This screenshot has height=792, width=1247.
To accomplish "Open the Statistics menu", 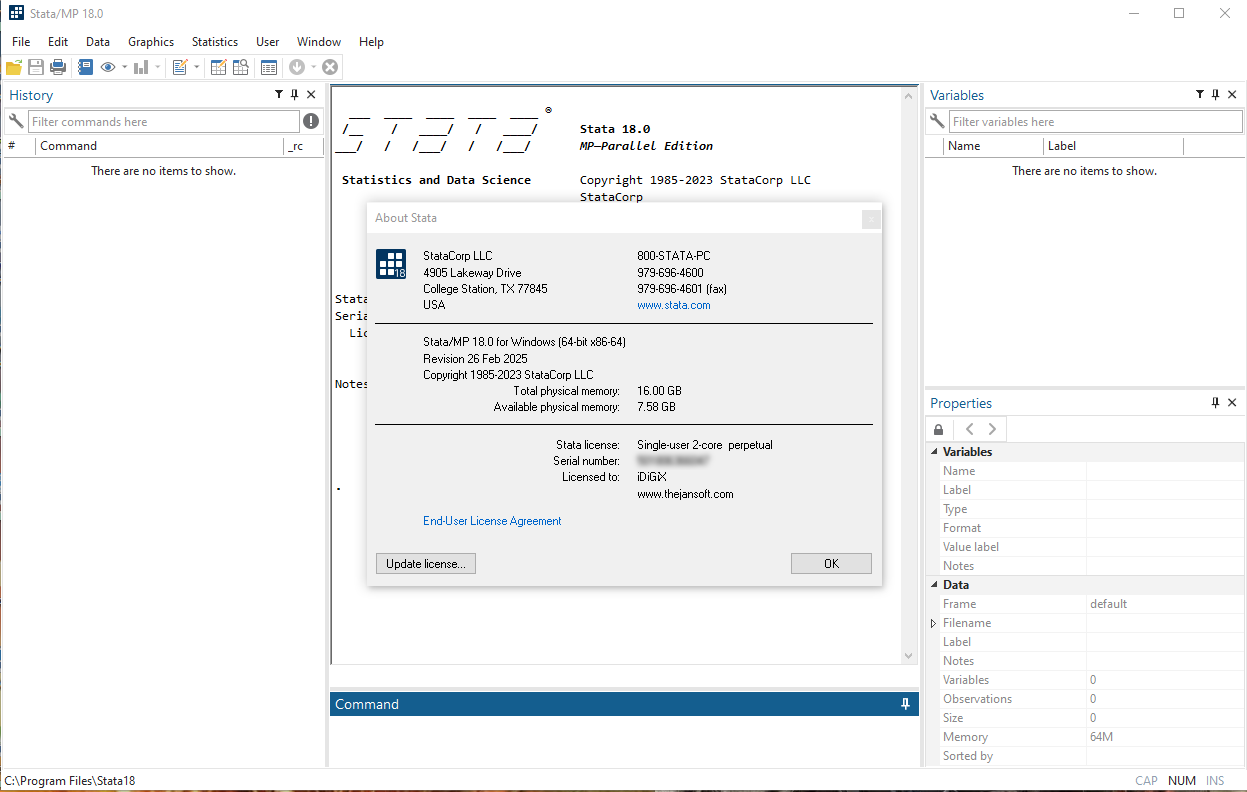I will tap(215, 42).
